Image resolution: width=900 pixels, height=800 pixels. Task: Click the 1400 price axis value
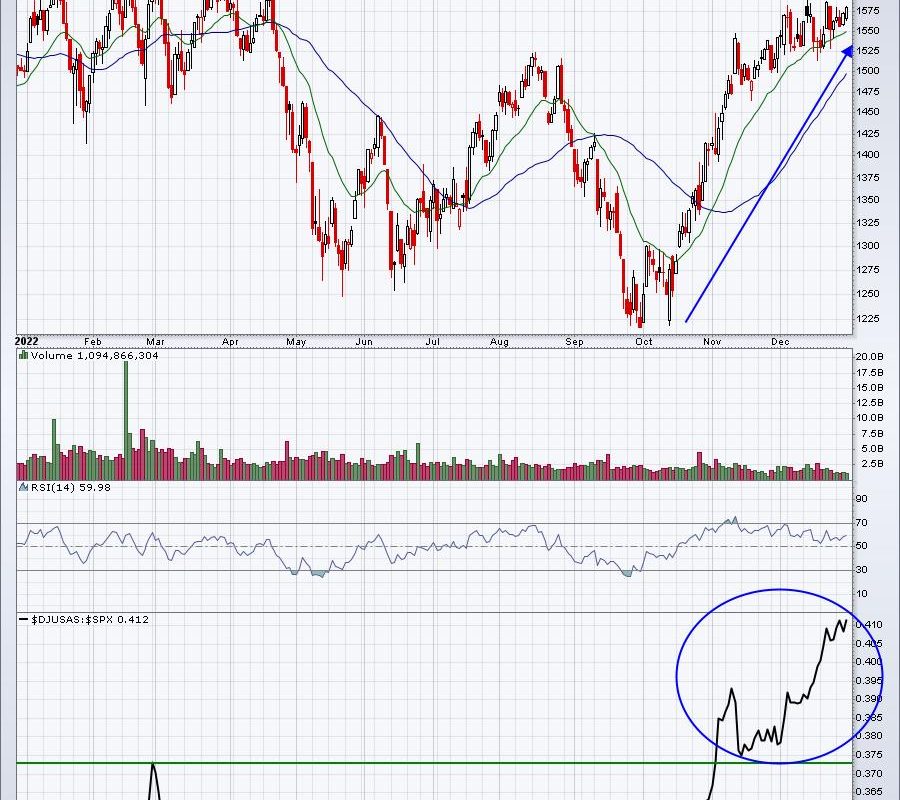[868, 154]
